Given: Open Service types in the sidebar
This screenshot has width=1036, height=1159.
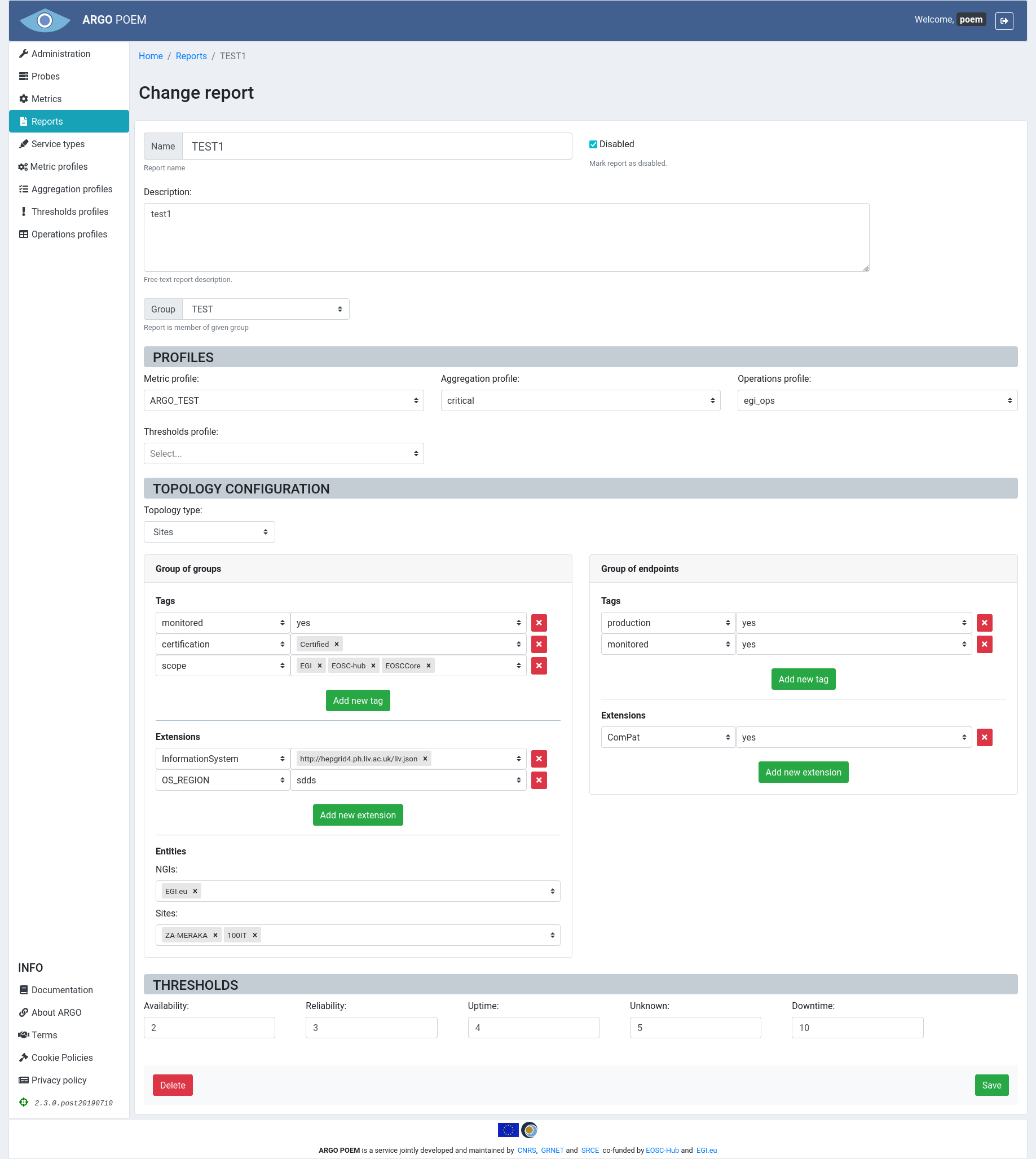Looking at the screenshot, I should (x=69, y=144).
